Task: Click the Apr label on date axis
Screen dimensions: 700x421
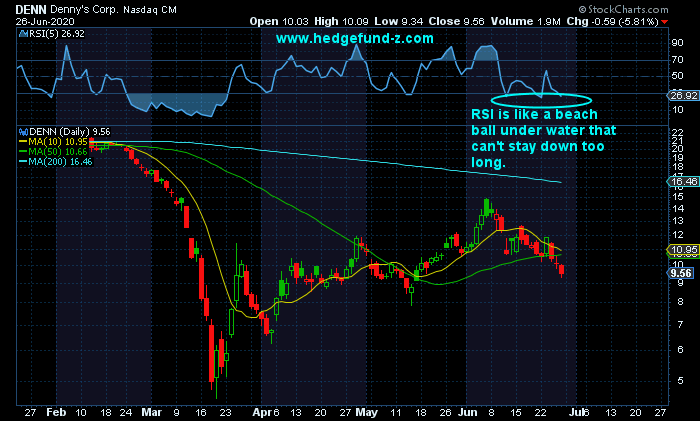Action: 262,412
